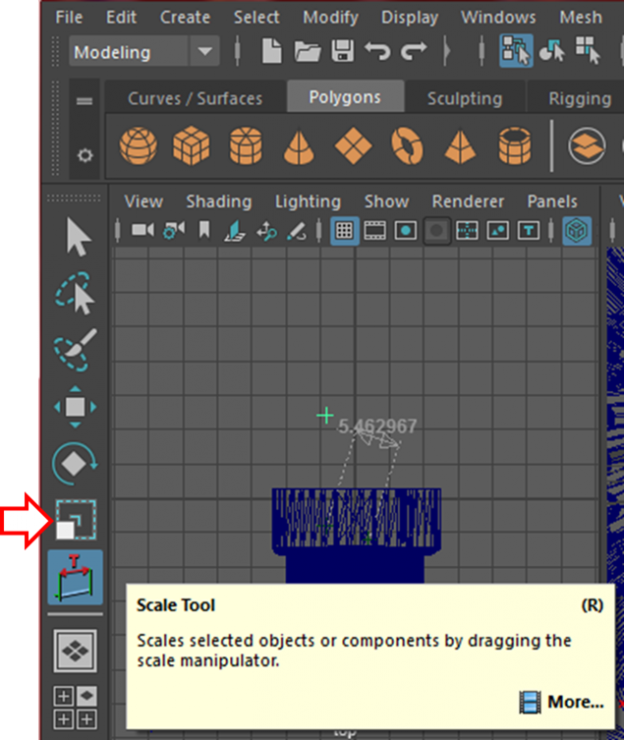The width and height of the screenshot is (624, 740).
Task: Select the arrow Select Tool
Action: pyautogui.click(x=77, y=237)
